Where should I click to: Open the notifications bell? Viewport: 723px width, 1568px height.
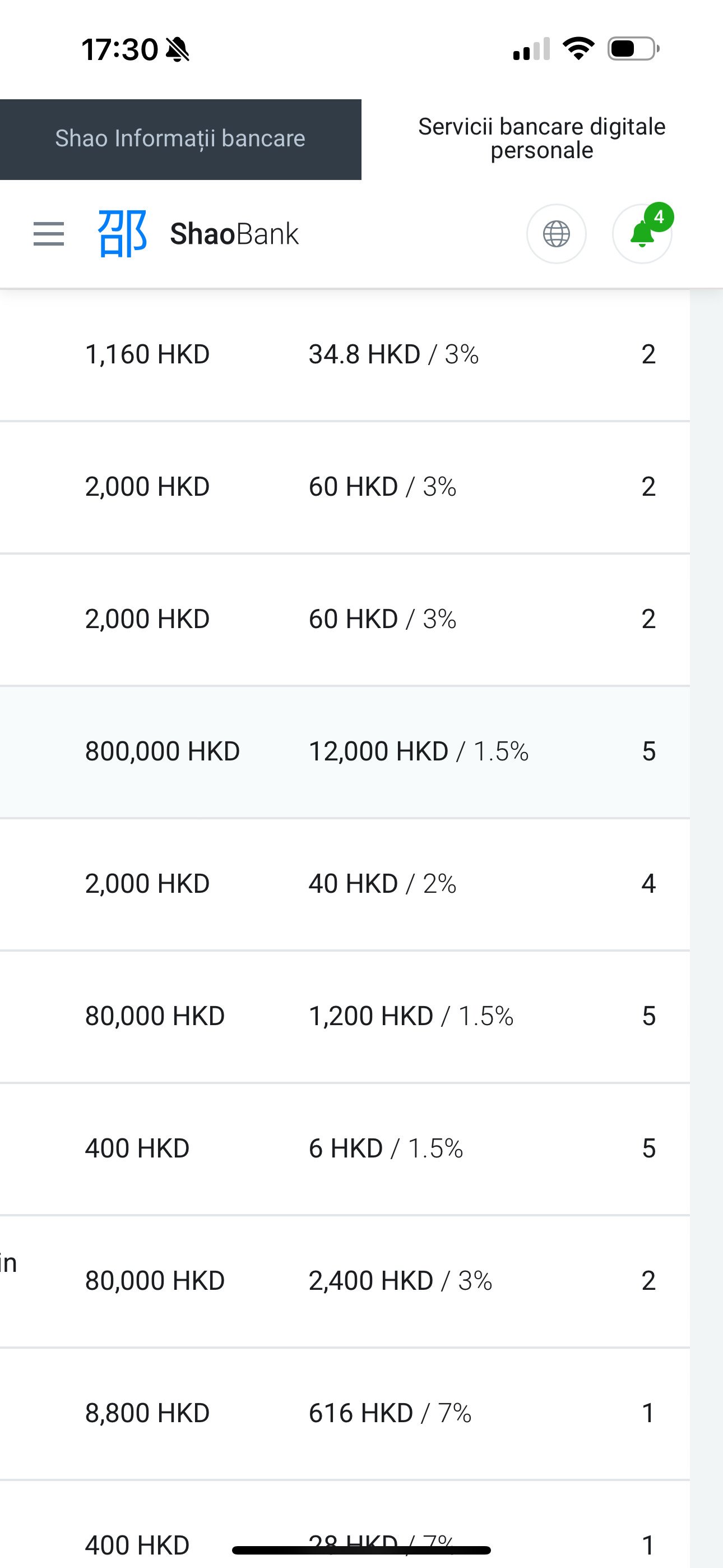pyautogui.click(x=640, y=235)
